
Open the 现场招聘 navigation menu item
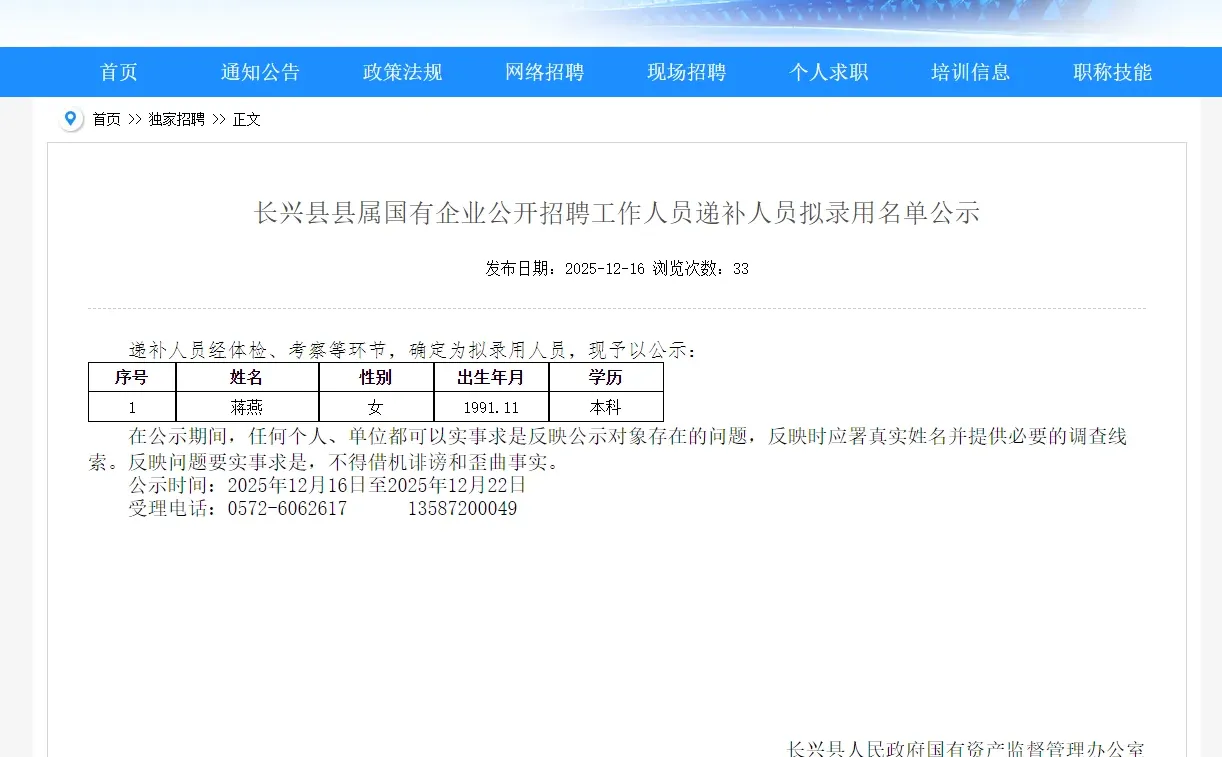point(686,71)
